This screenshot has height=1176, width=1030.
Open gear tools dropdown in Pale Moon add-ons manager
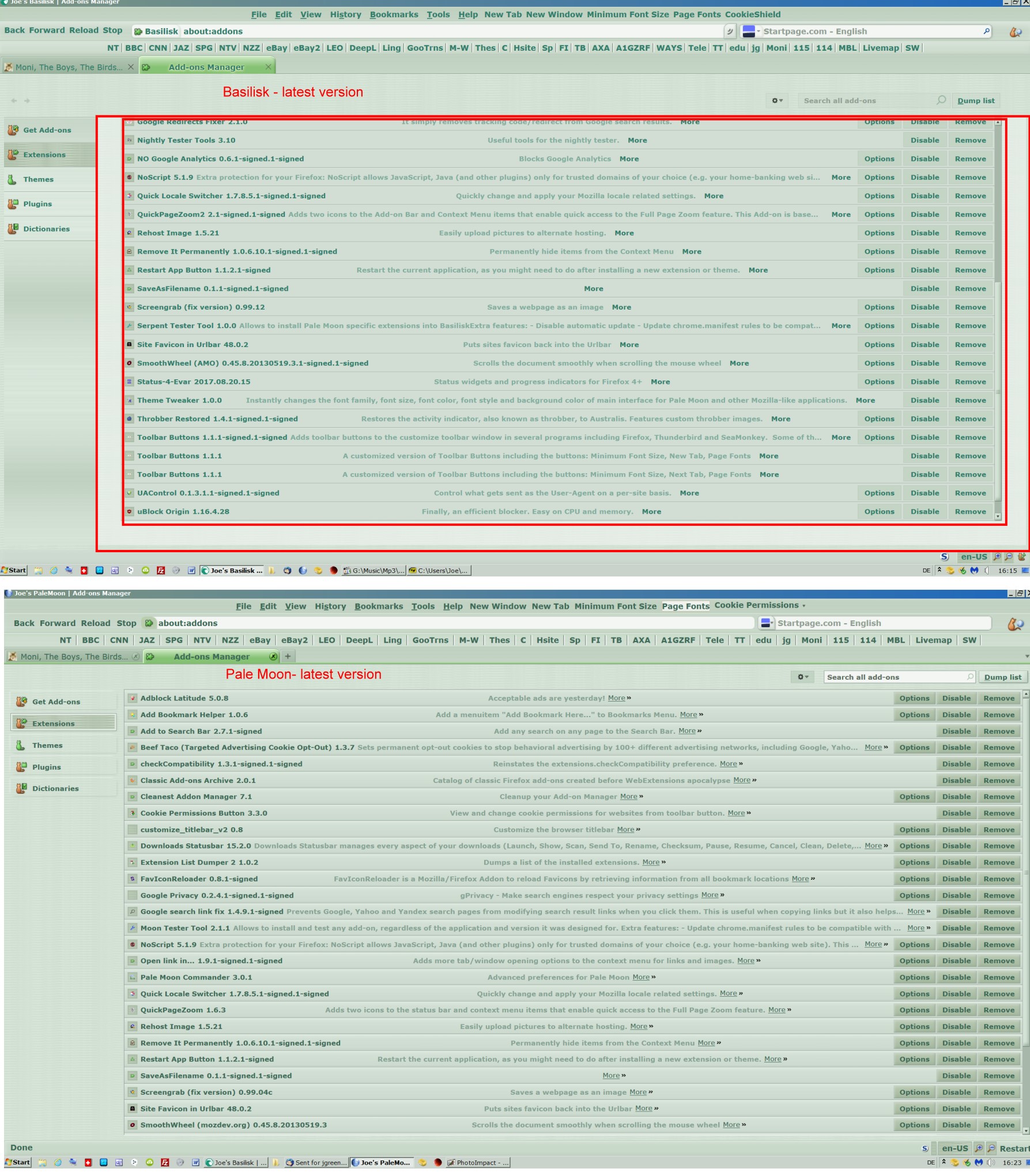click(x=803, y=677)
